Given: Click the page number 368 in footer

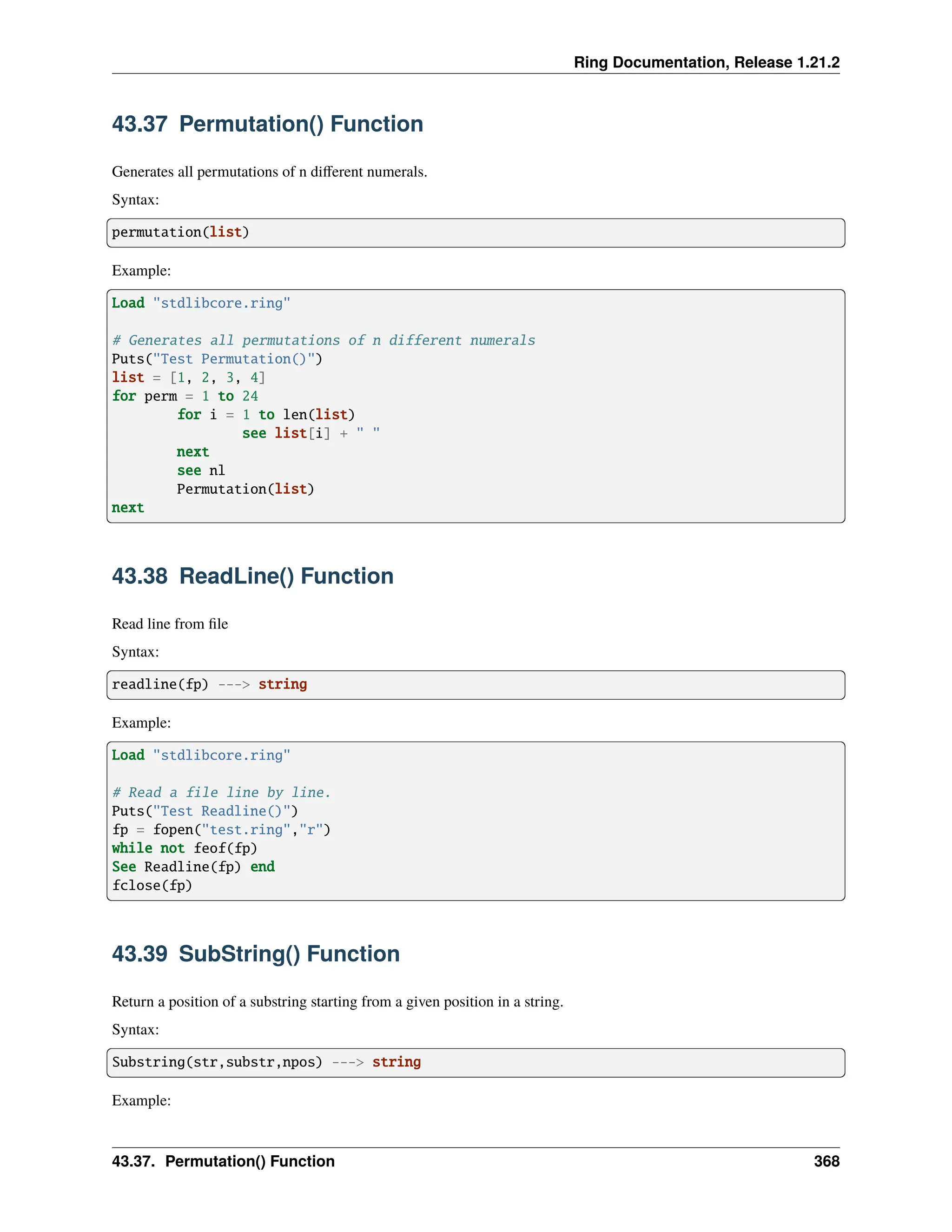Looking at the screenshot, I should [826, 1161].
